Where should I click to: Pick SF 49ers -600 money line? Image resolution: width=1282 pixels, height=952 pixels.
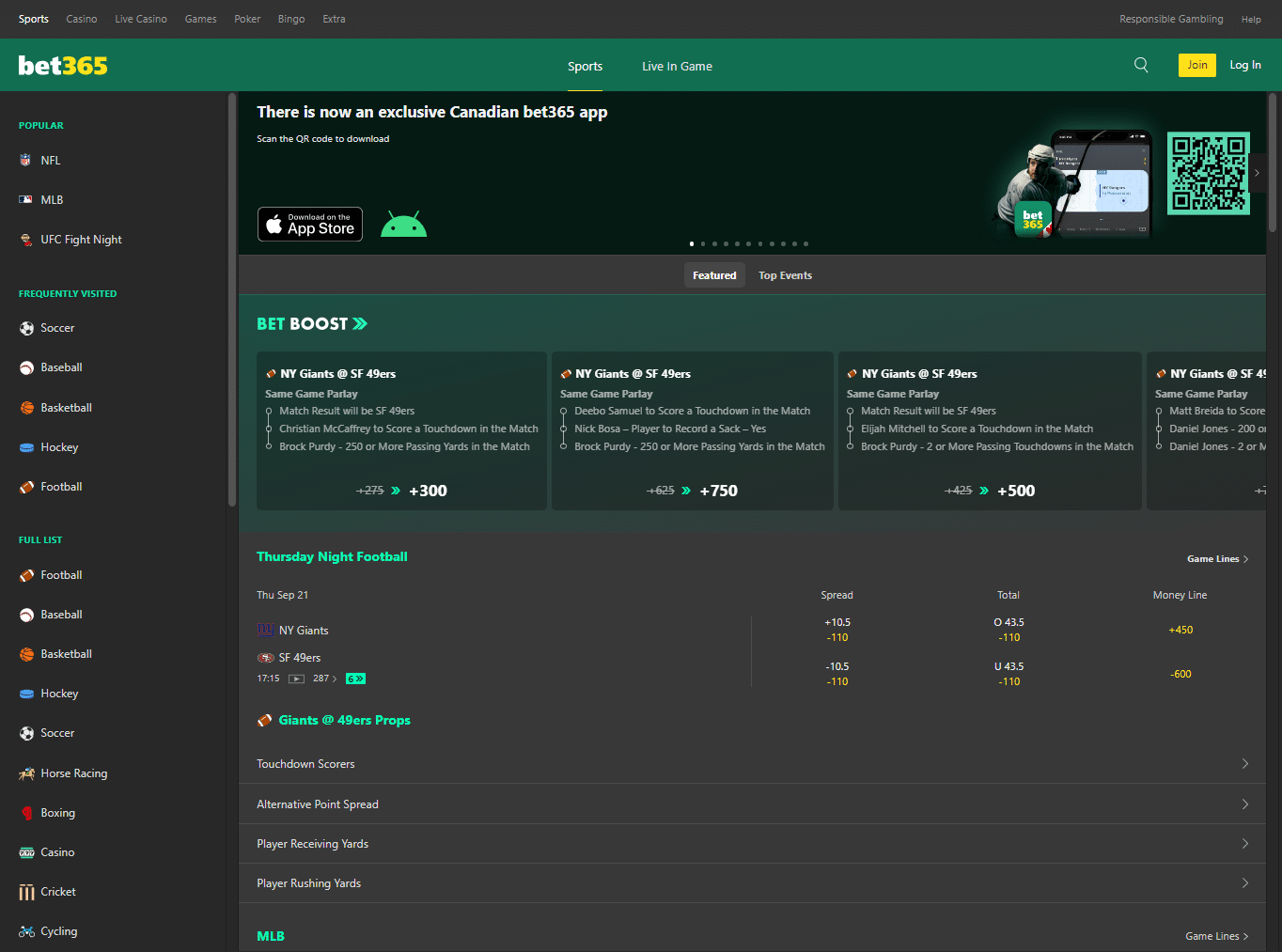[1180, 674]
